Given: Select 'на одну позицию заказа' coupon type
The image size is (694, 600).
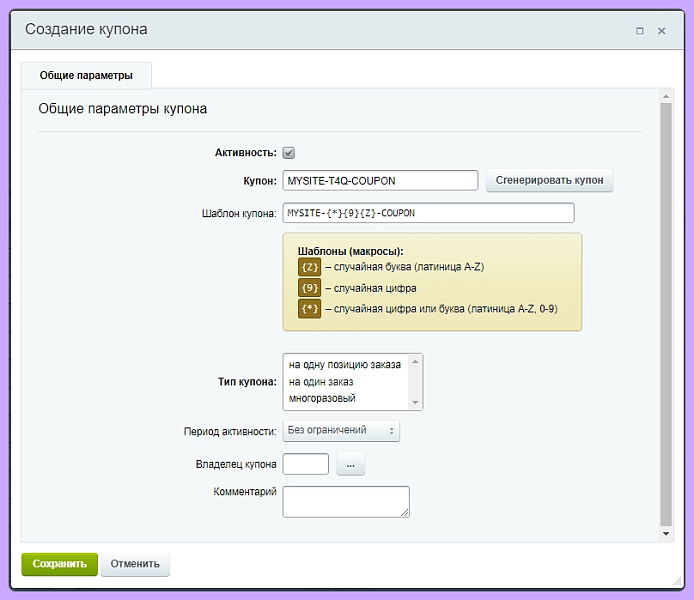Looking at the screenshot, I should 344,364.
